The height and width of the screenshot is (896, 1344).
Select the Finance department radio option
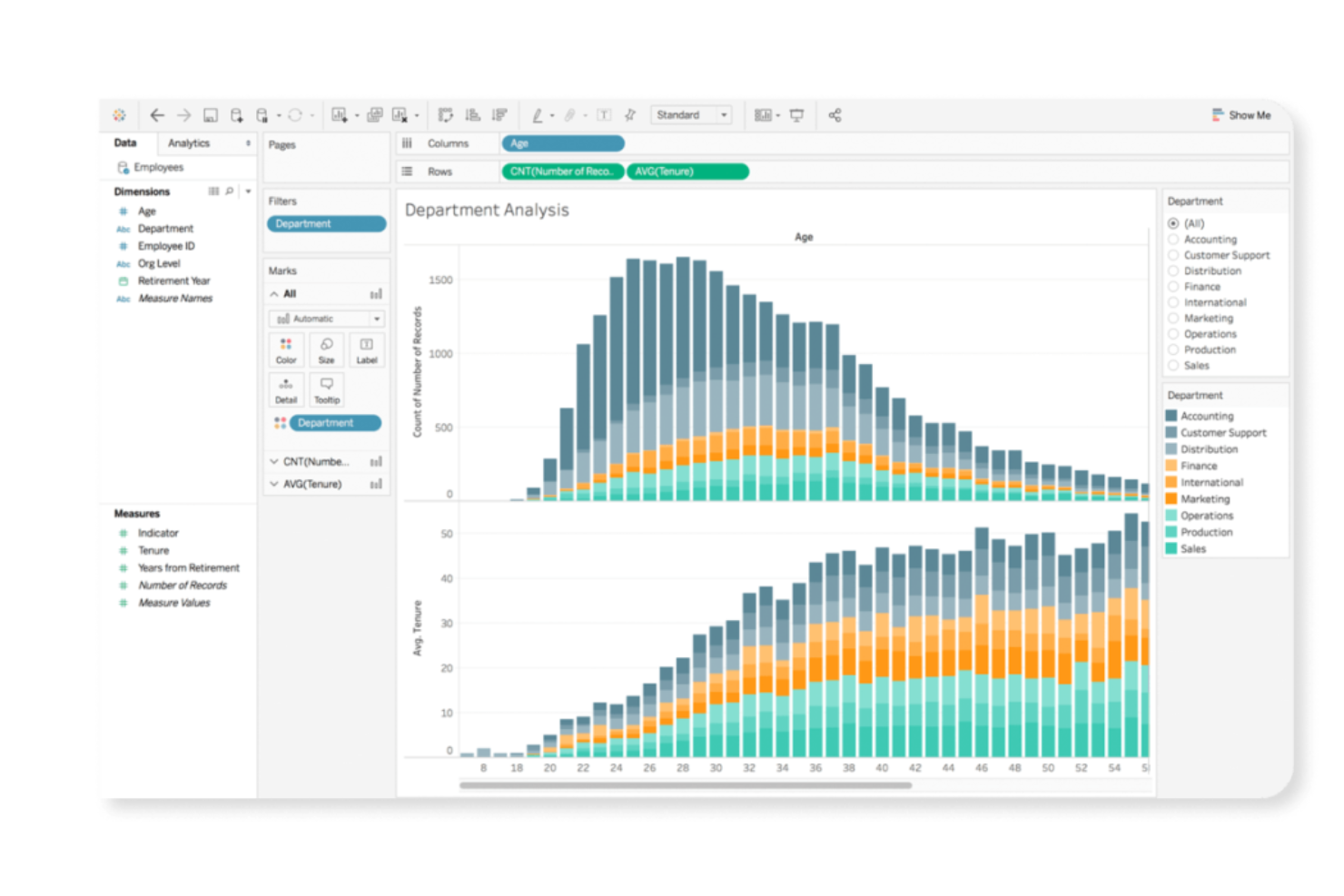point(1174,286)
